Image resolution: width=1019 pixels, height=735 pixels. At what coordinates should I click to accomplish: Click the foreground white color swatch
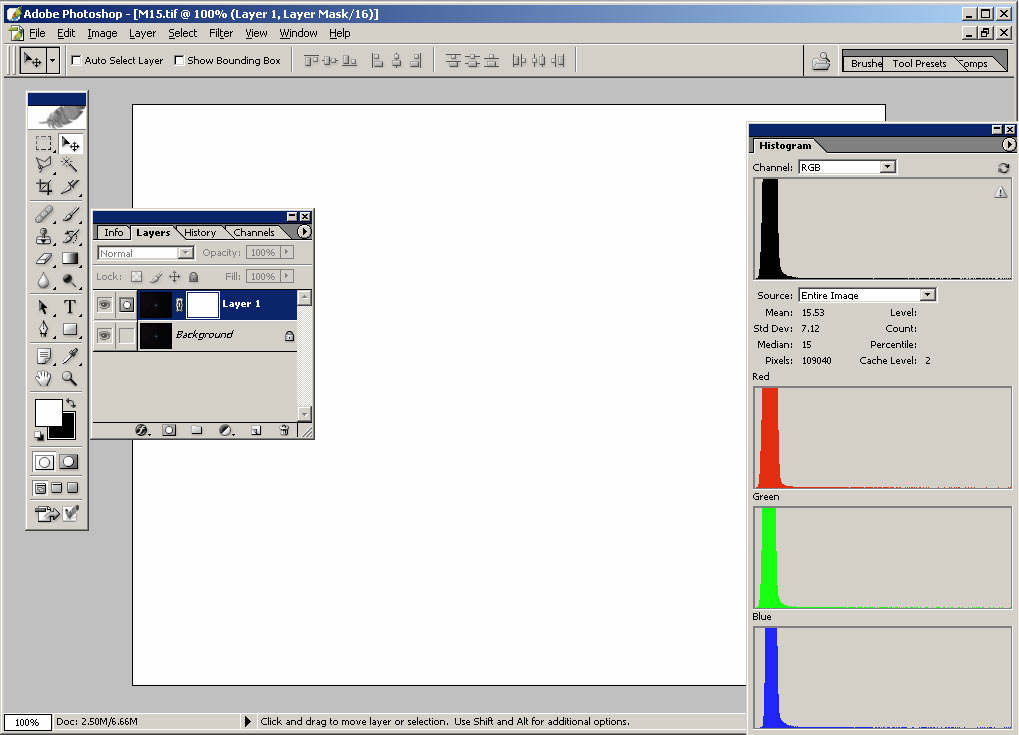click(48, 412)
